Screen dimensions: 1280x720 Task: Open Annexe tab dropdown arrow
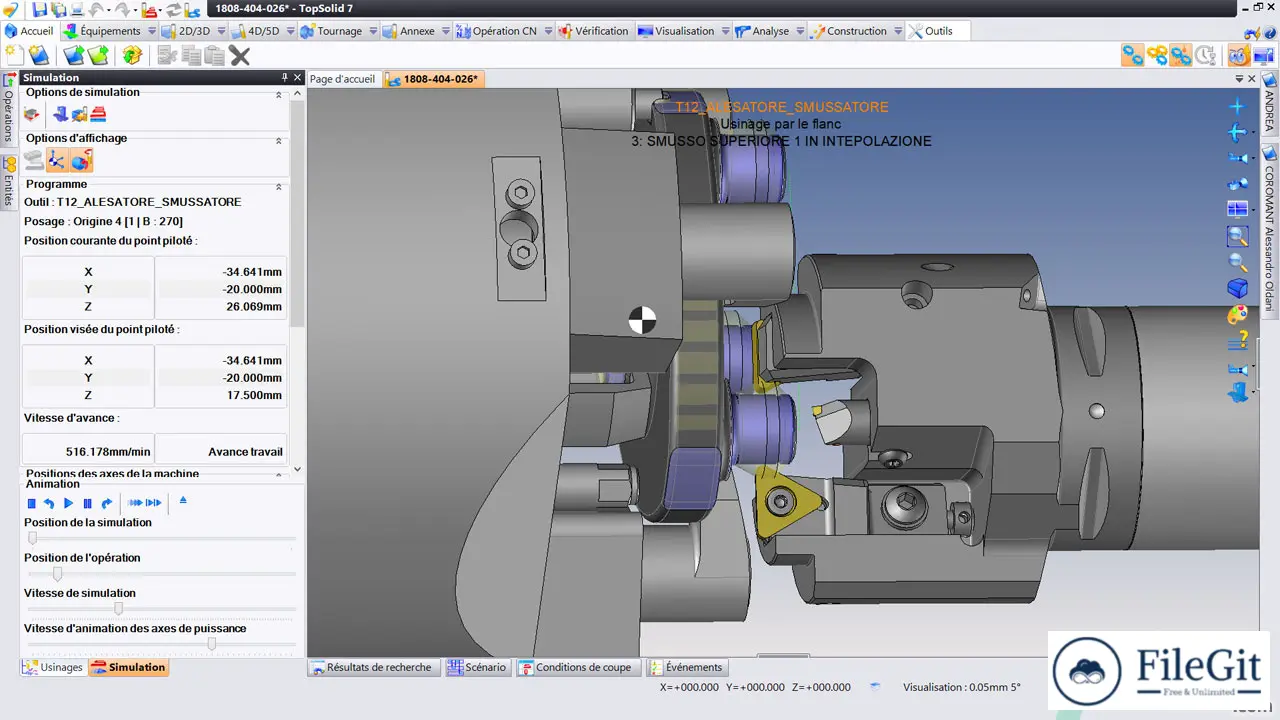445,31
